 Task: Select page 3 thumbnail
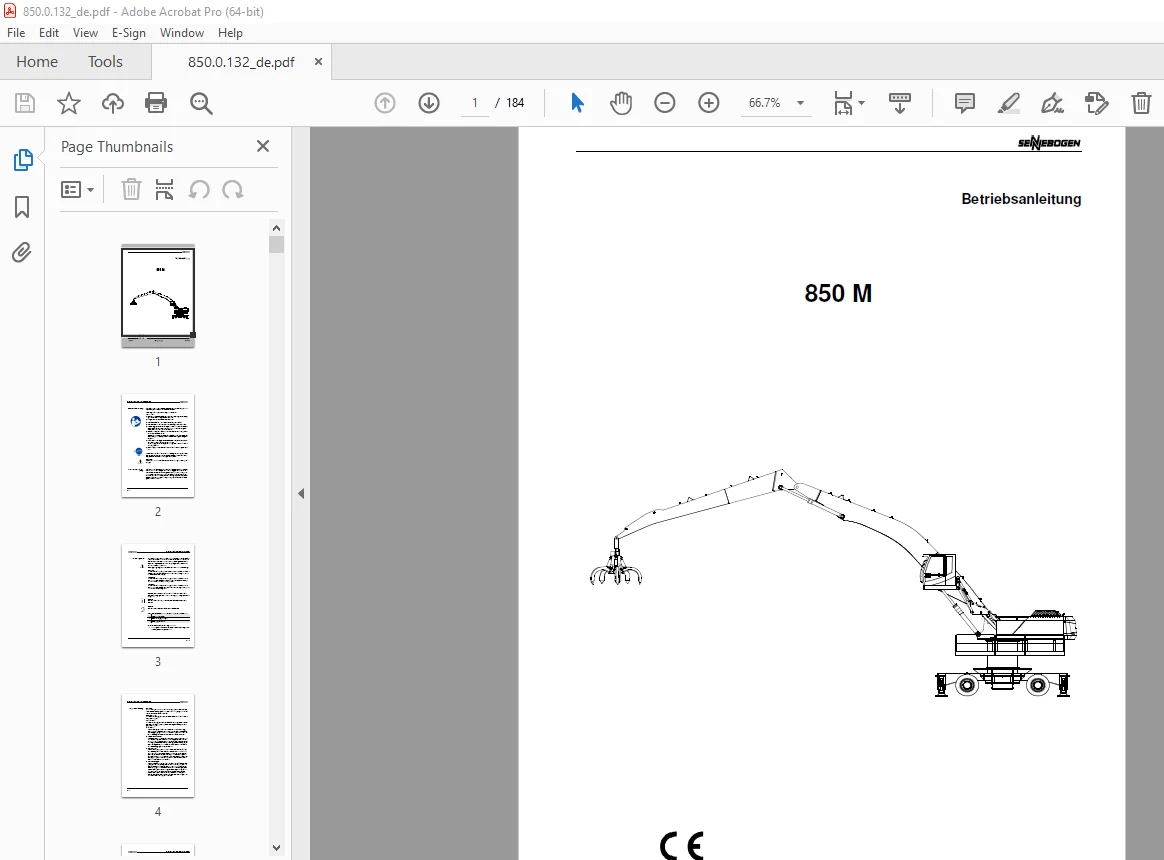tap(158, 596)
